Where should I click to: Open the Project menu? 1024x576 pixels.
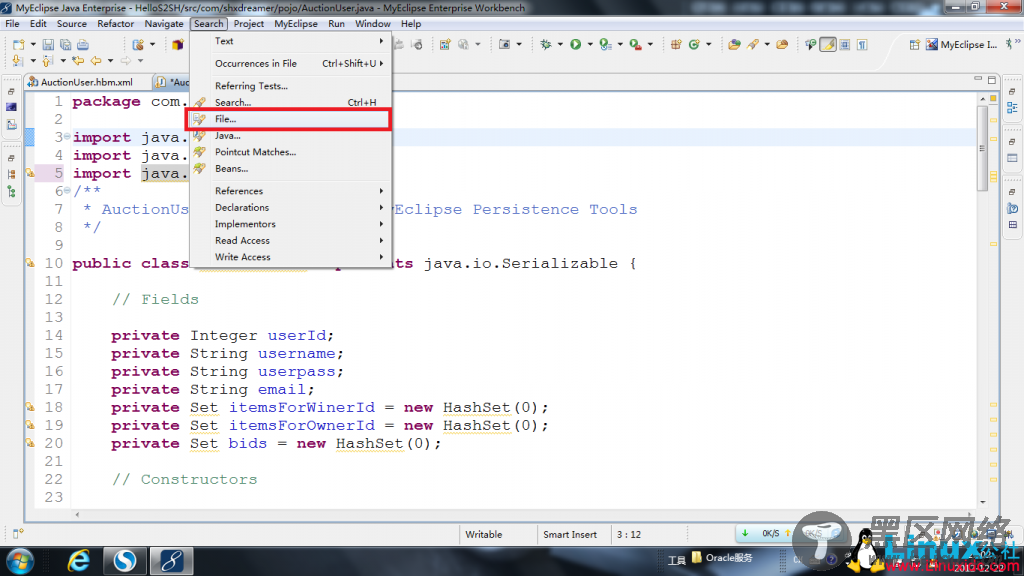click(x=249, y=24)
